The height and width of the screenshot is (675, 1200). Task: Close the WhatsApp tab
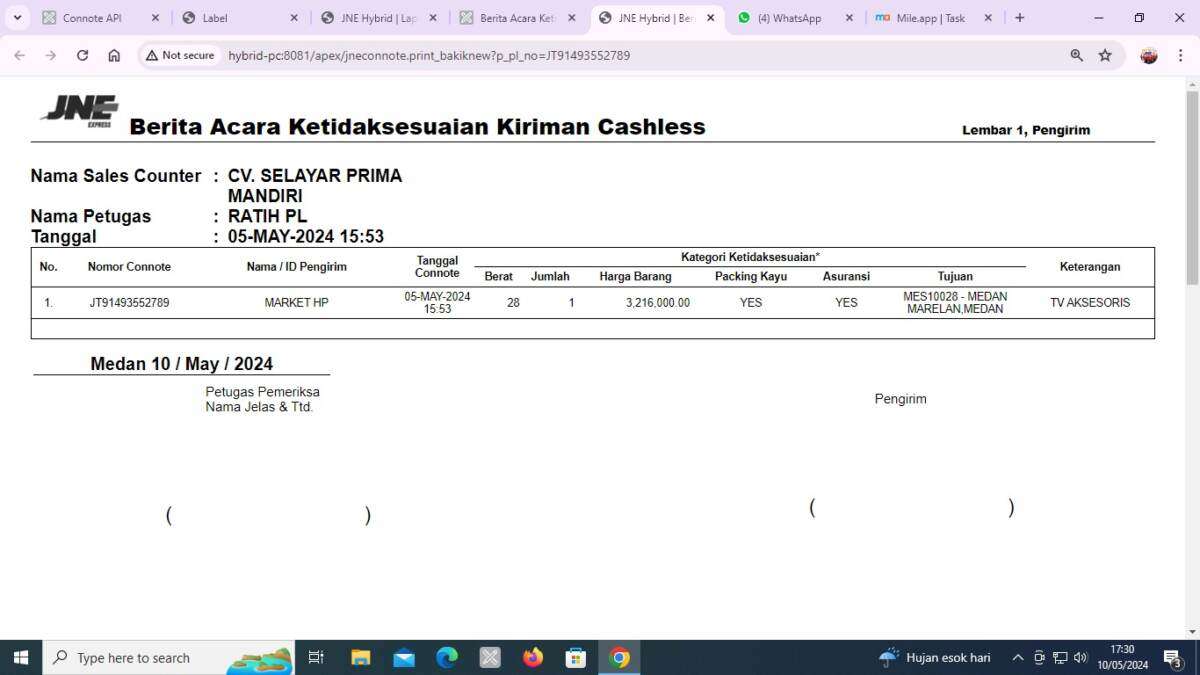[x=849, y=18]
